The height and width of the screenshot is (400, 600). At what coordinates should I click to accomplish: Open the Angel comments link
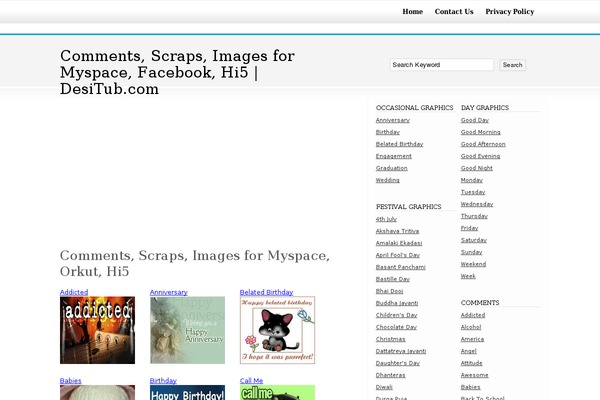coord(469,351)
